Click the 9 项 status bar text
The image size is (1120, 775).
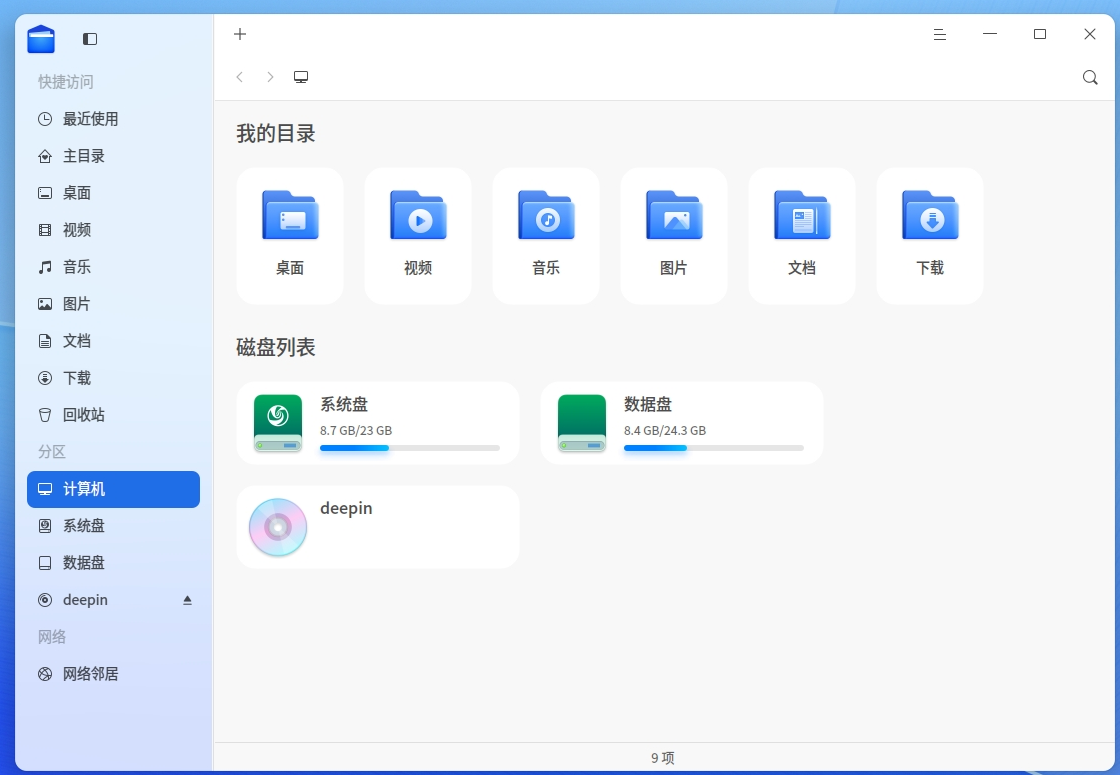(x=663, y=758)
